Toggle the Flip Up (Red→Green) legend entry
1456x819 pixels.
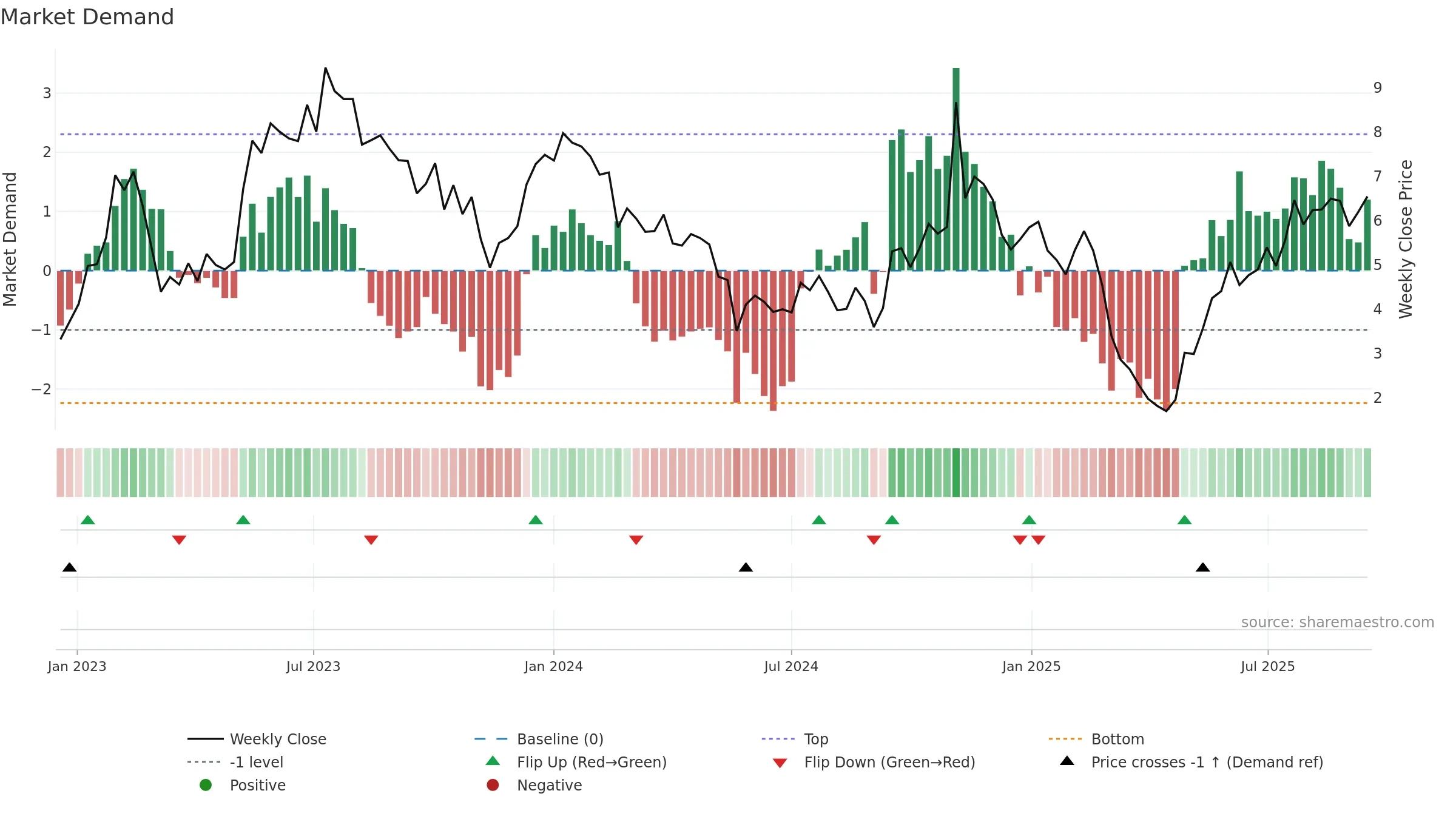click(576, 762)
